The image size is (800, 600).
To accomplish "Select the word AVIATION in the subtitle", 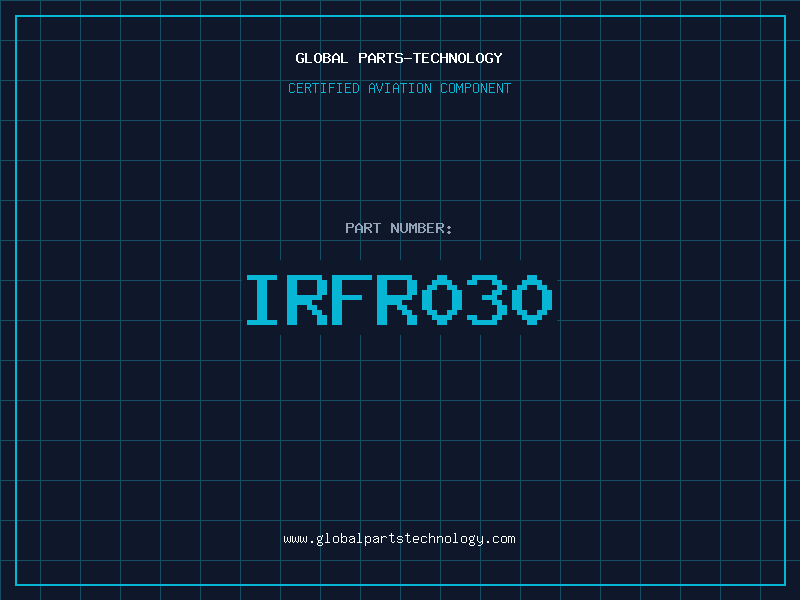I will 399,88.
